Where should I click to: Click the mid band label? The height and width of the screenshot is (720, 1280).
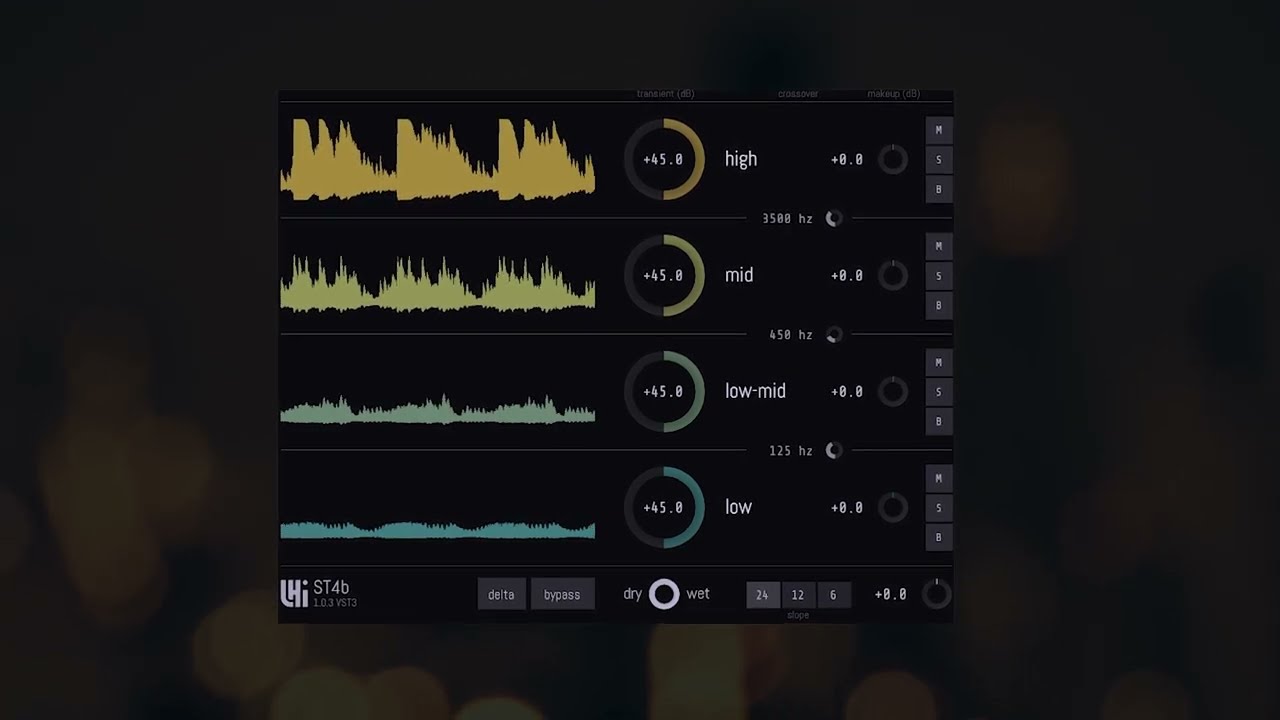739,275
